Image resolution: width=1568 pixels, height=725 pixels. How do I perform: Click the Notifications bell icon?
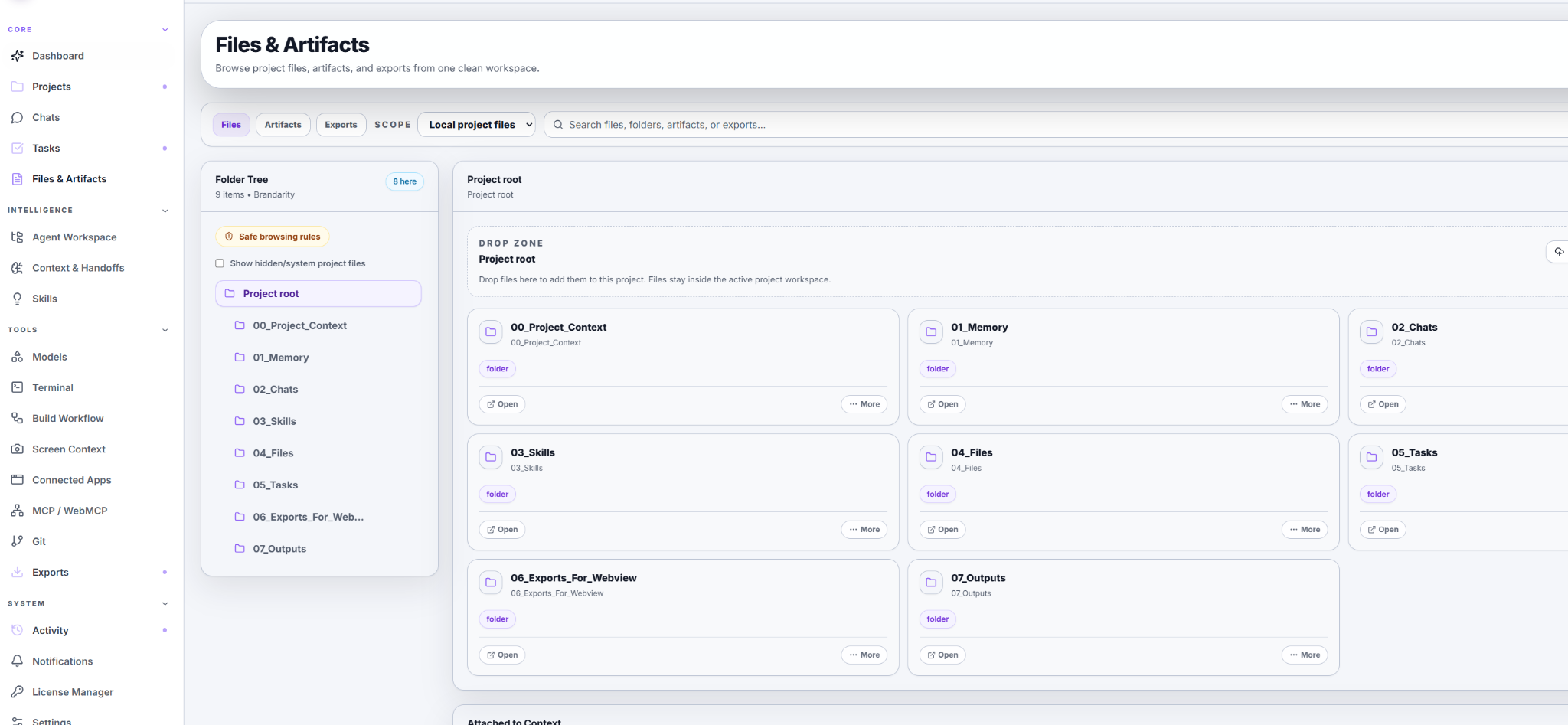coord(18,661)
